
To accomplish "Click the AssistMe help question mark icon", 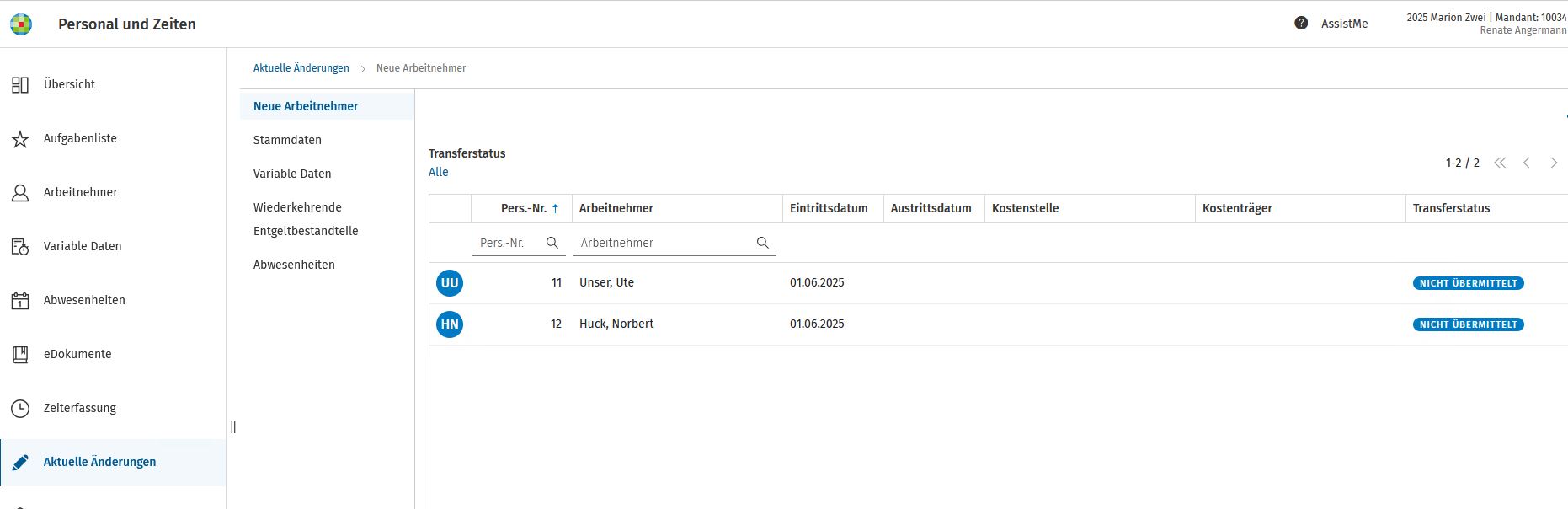I will tap(1301, 24).
